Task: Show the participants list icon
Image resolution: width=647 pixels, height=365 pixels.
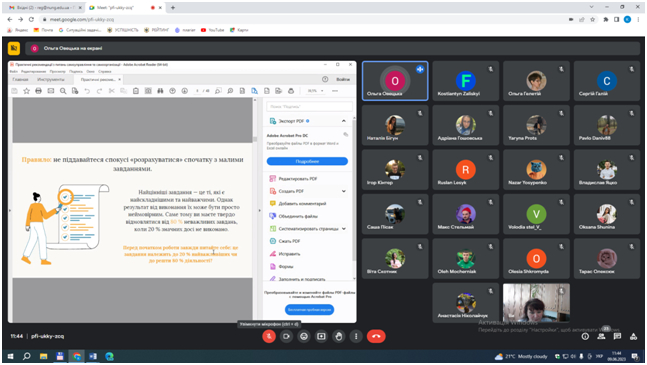Action: tap(601, 336)
